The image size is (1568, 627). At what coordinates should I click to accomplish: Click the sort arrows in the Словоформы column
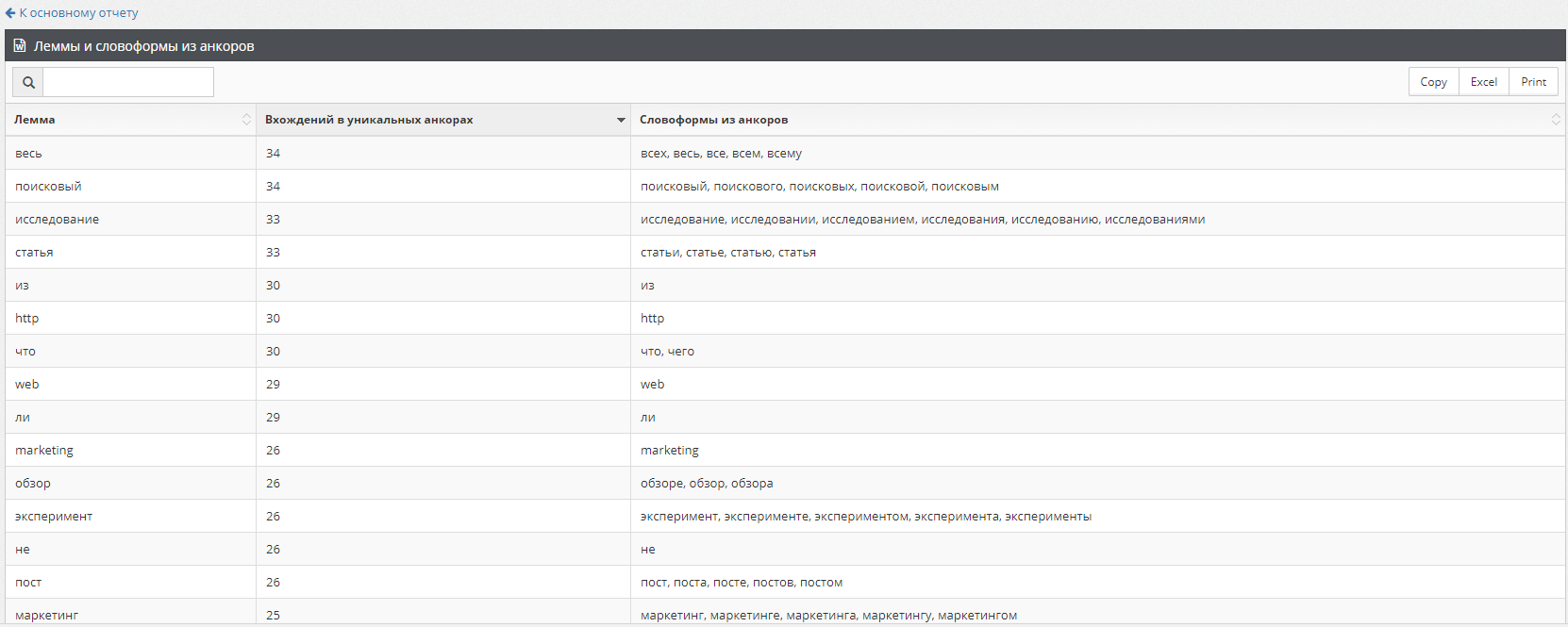click(x=1556, y=120)
